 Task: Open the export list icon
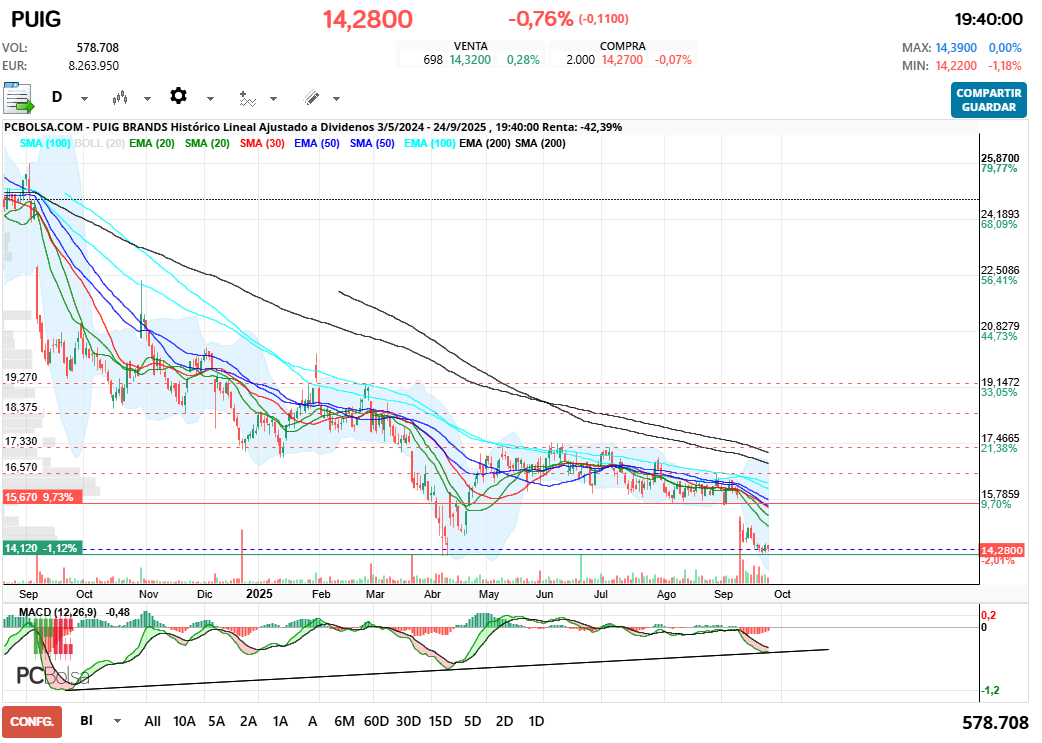[19, 98]
